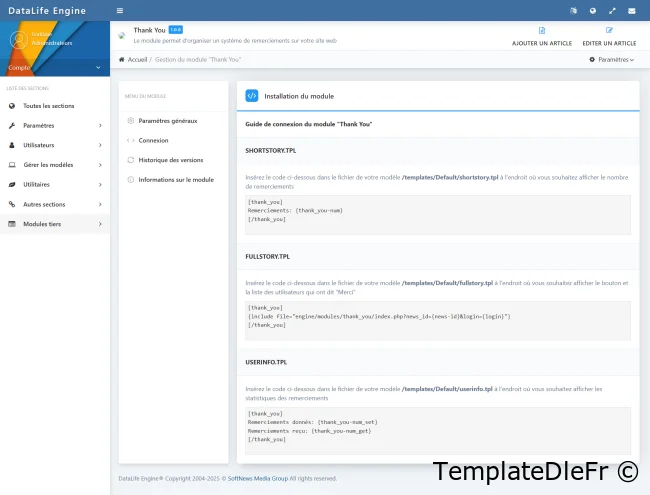This screenshot has height=495, width=650.
Task: Toggle the hamburger sidebar menu
Action: click(120, 11)
